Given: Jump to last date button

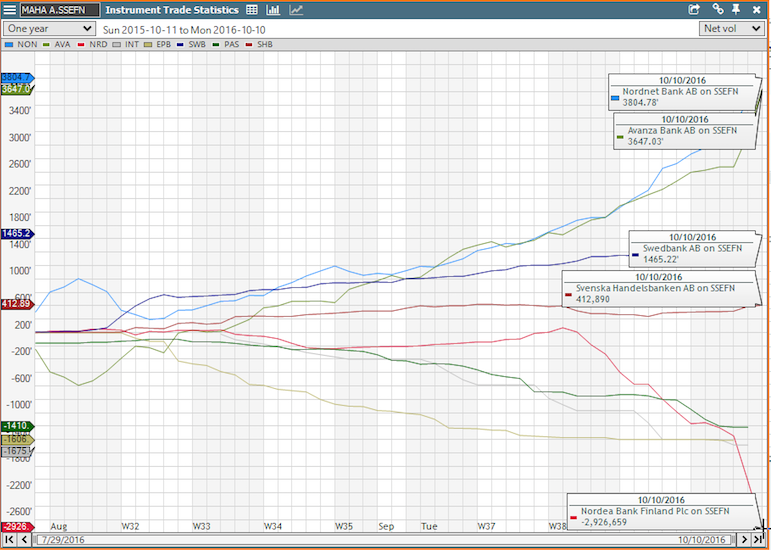Looking at the screenshot, I should (x=758, y=539).
